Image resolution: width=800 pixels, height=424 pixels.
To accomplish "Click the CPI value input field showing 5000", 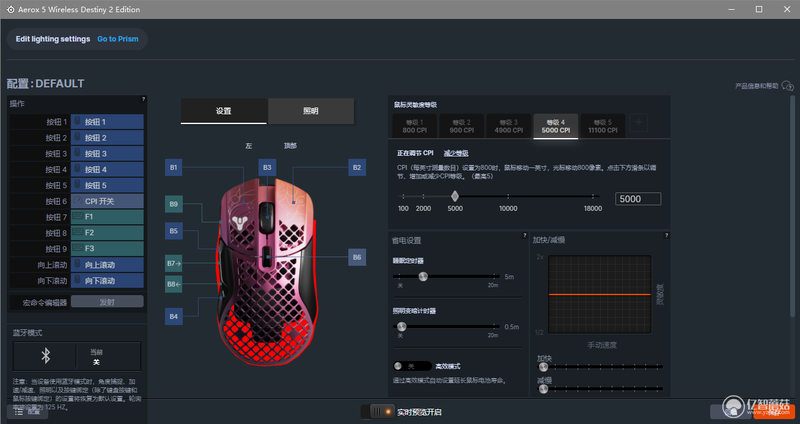I will pyautogui.click(x=638, y=199).
